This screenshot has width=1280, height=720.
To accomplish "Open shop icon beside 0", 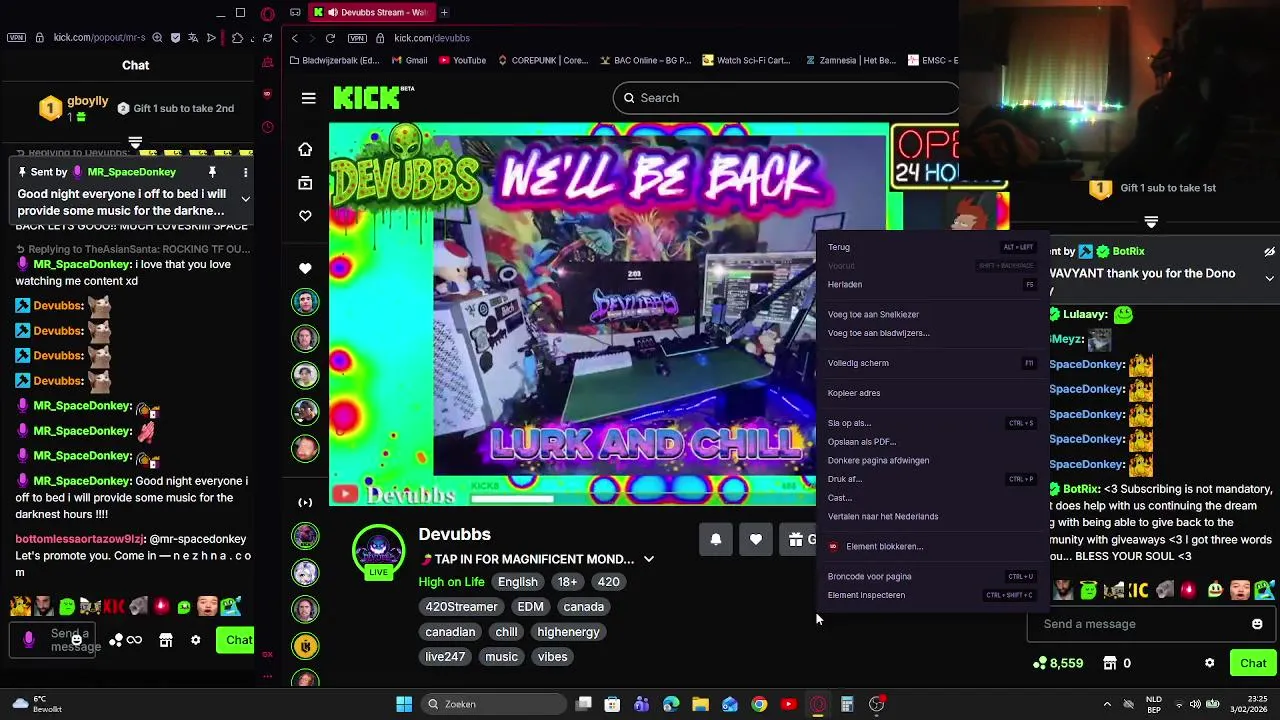I will click(1109, 663).
